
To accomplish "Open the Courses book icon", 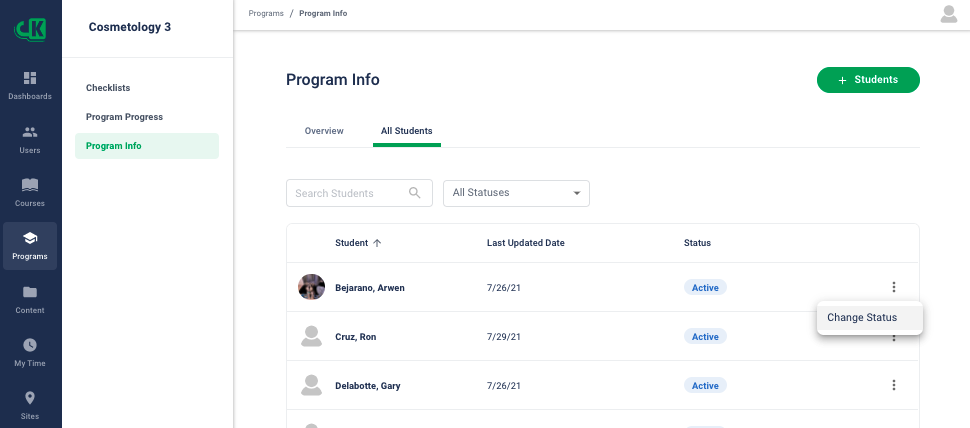I will [x=30, y=185].
